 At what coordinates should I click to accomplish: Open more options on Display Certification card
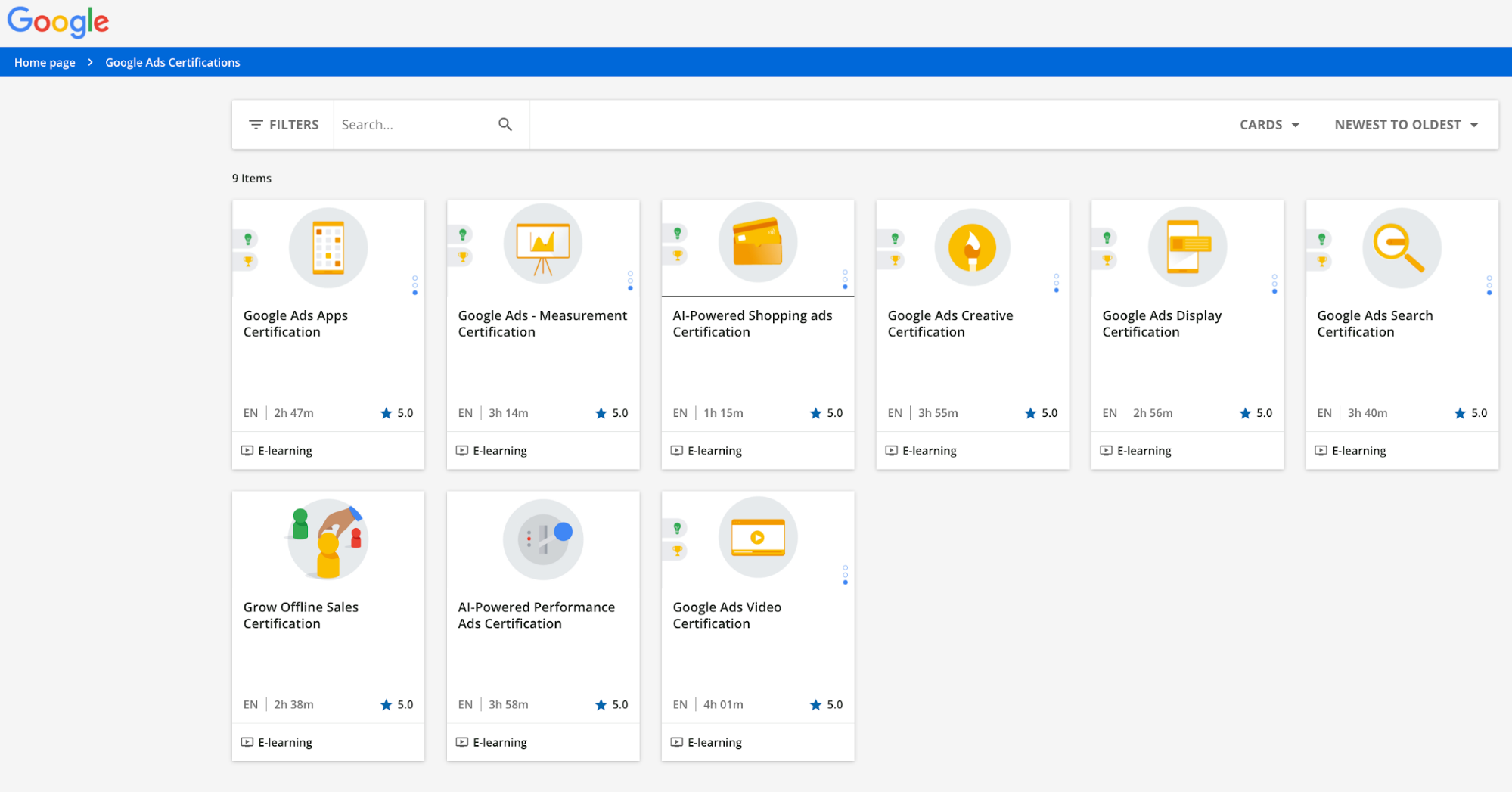pyautogui.click(x=1274, y=284)
